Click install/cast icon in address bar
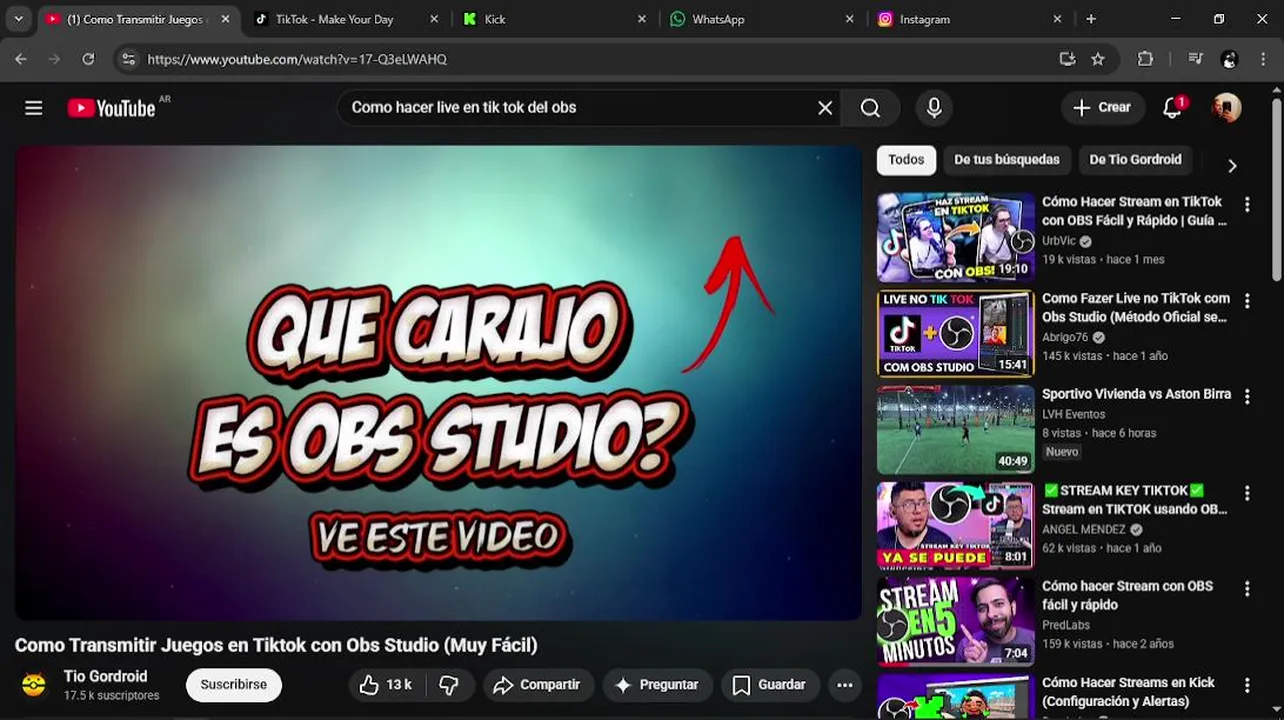The width and height of the screenshot is (1284, 720). point(1067,59)
